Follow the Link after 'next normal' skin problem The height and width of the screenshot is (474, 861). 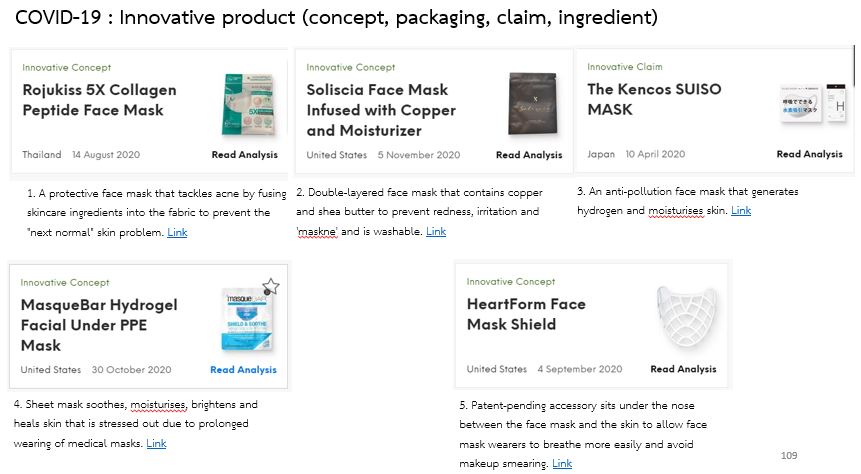pos(177,232)
